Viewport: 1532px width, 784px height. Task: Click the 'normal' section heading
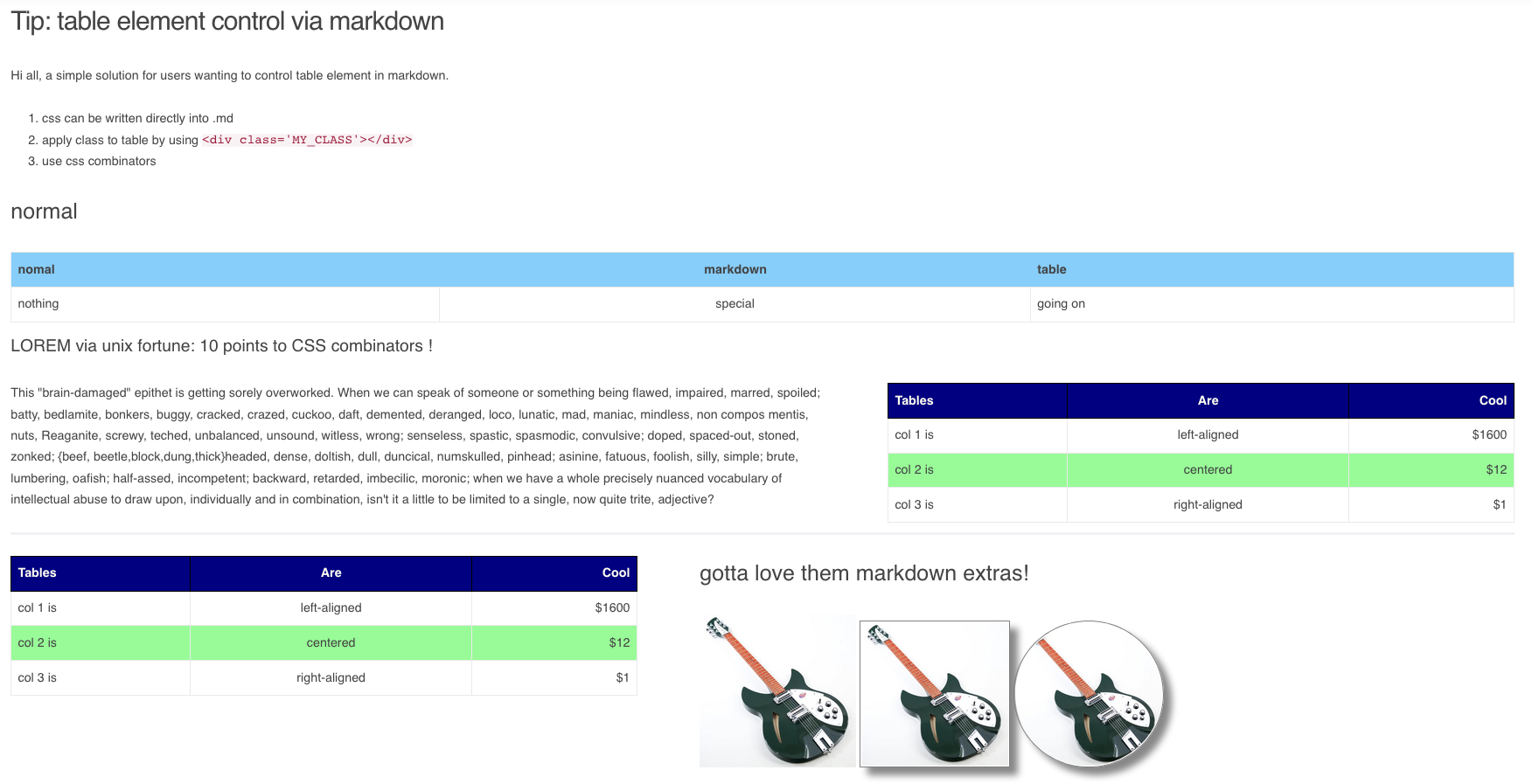pos(44,212)
